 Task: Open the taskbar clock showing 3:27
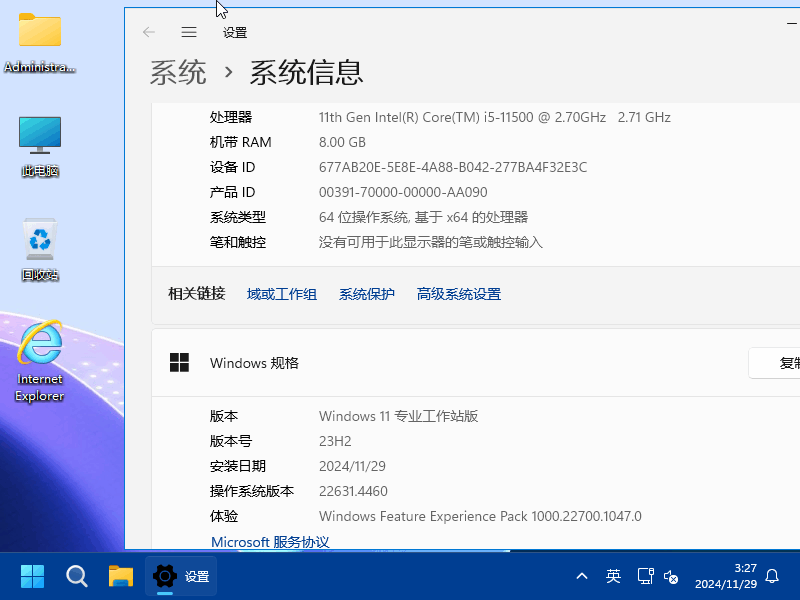[x=726, y=576]
